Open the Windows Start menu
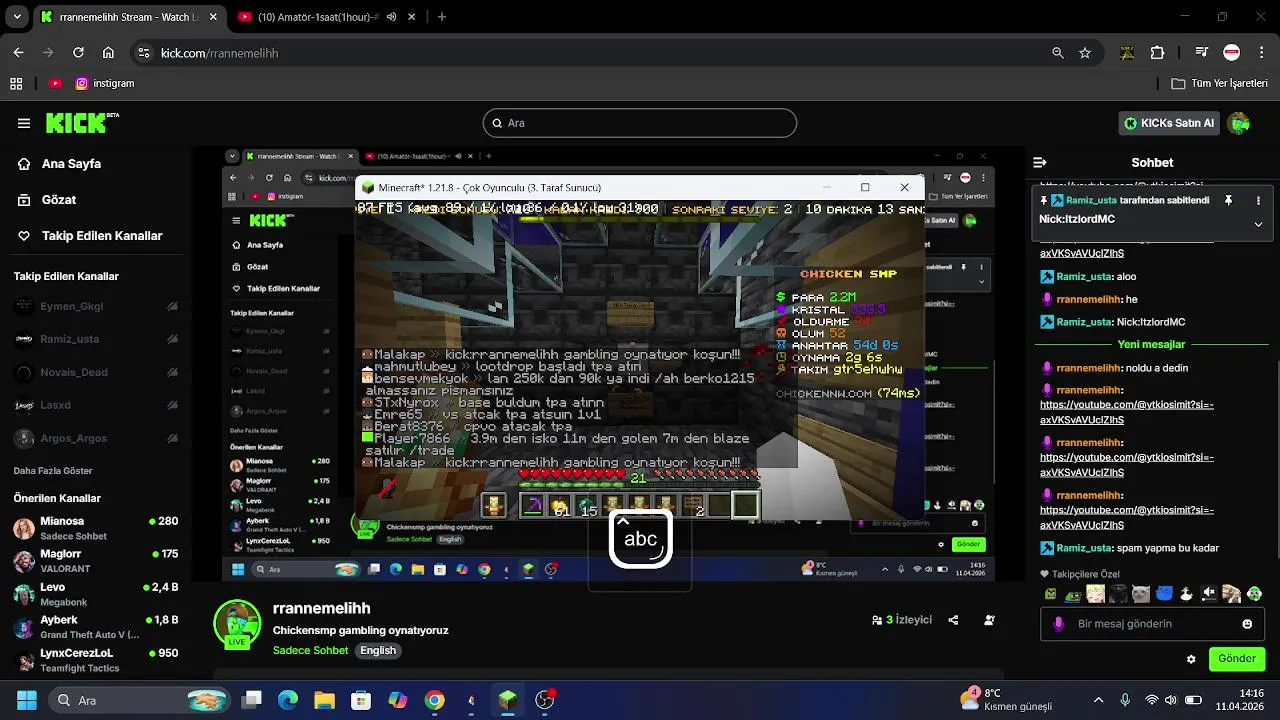The height and width of the screenshot is (720, 1280). coord(27,700)
